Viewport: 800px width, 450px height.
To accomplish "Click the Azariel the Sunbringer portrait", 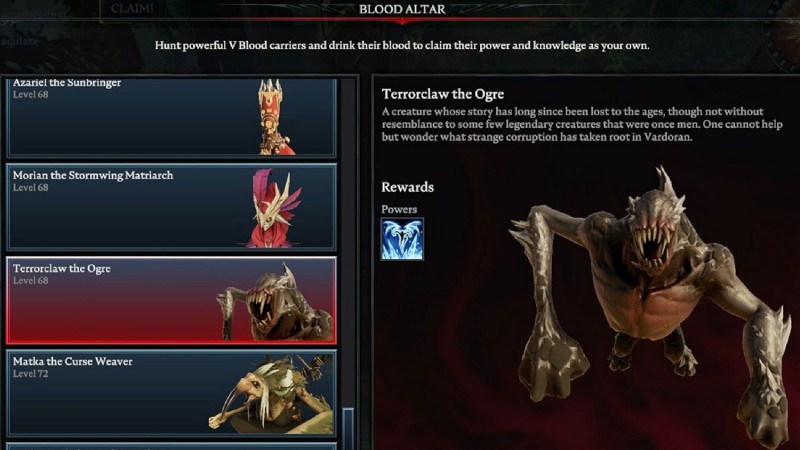I will [x=274, y=117].
